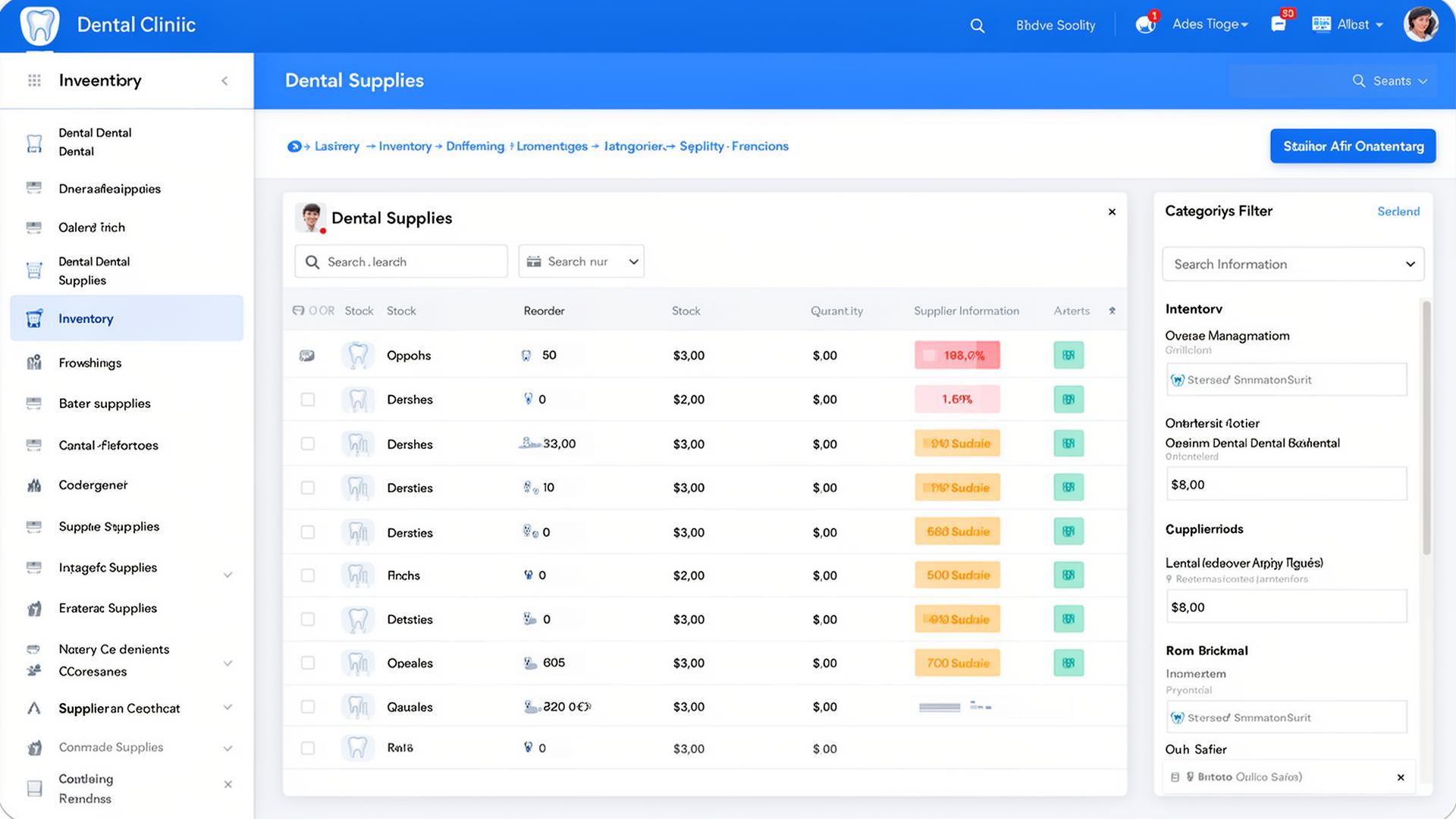Open the user profile avatar
Image resolution: width=1456 pixels, height=819 pixels.
coord(1420,24)
